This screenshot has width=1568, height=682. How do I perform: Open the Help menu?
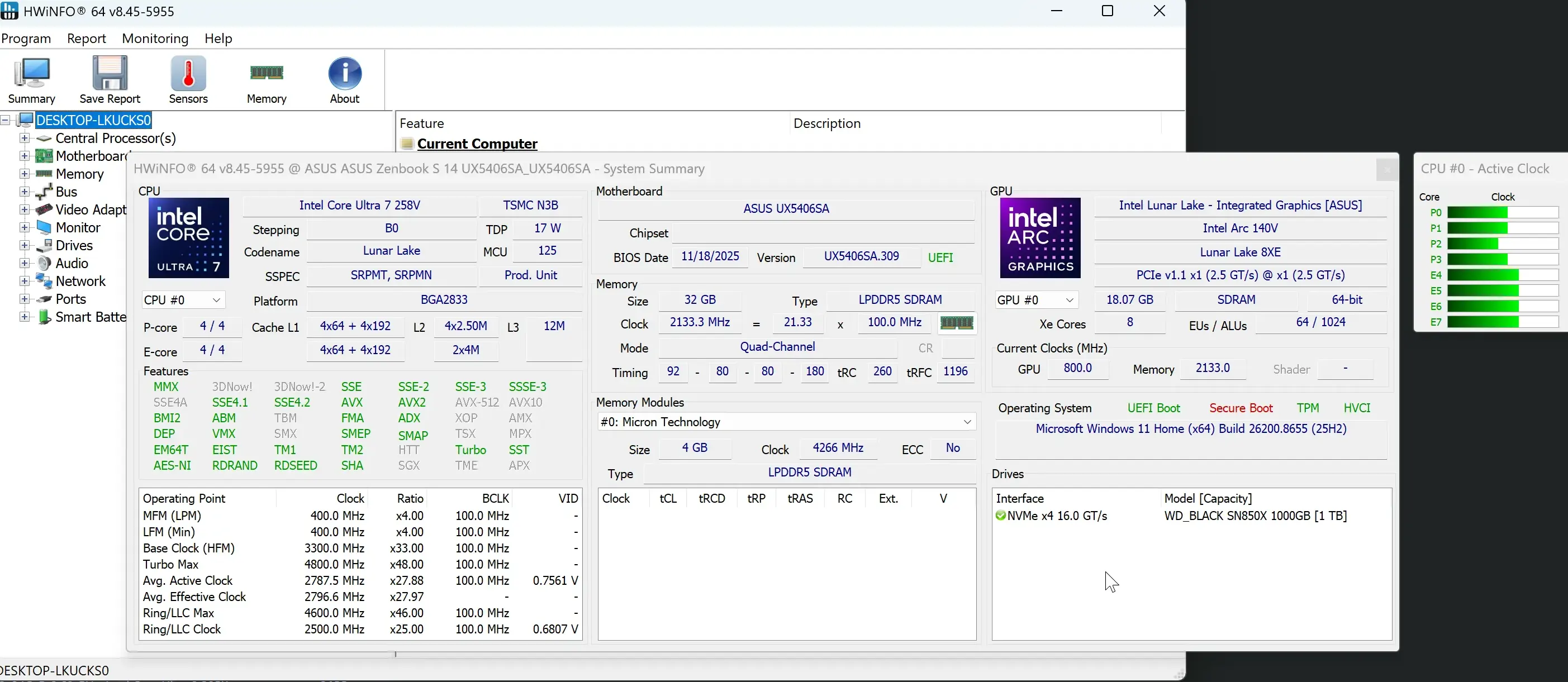pos(218,39)
